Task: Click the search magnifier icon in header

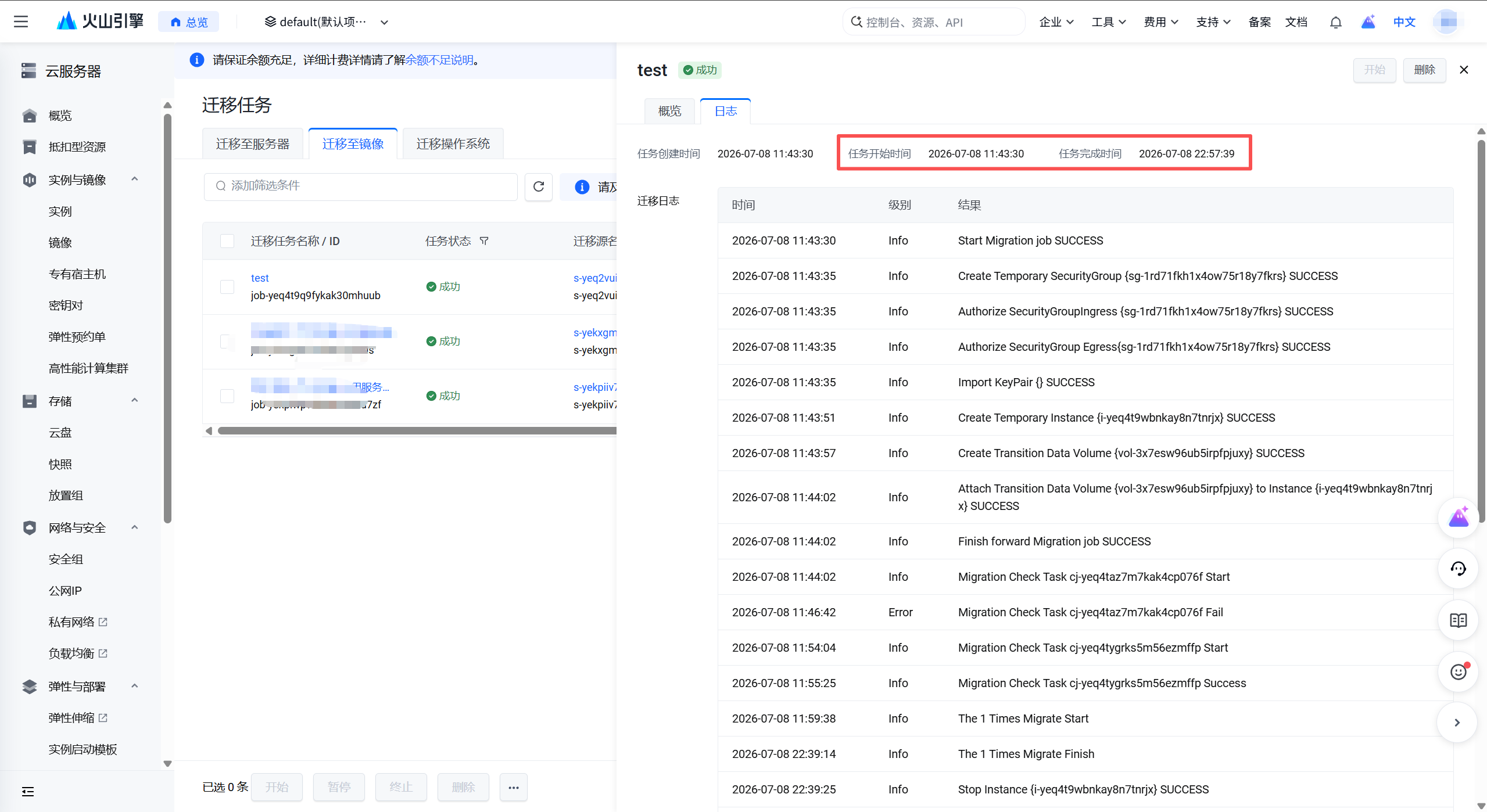Action: point(856,22)
